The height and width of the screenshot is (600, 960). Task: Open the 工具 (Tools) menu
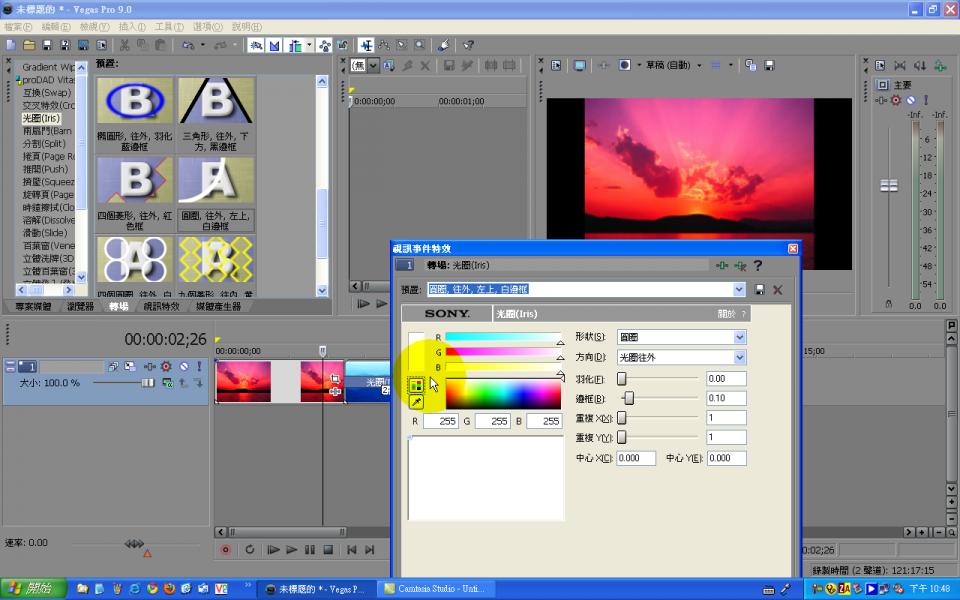point(169,26)
